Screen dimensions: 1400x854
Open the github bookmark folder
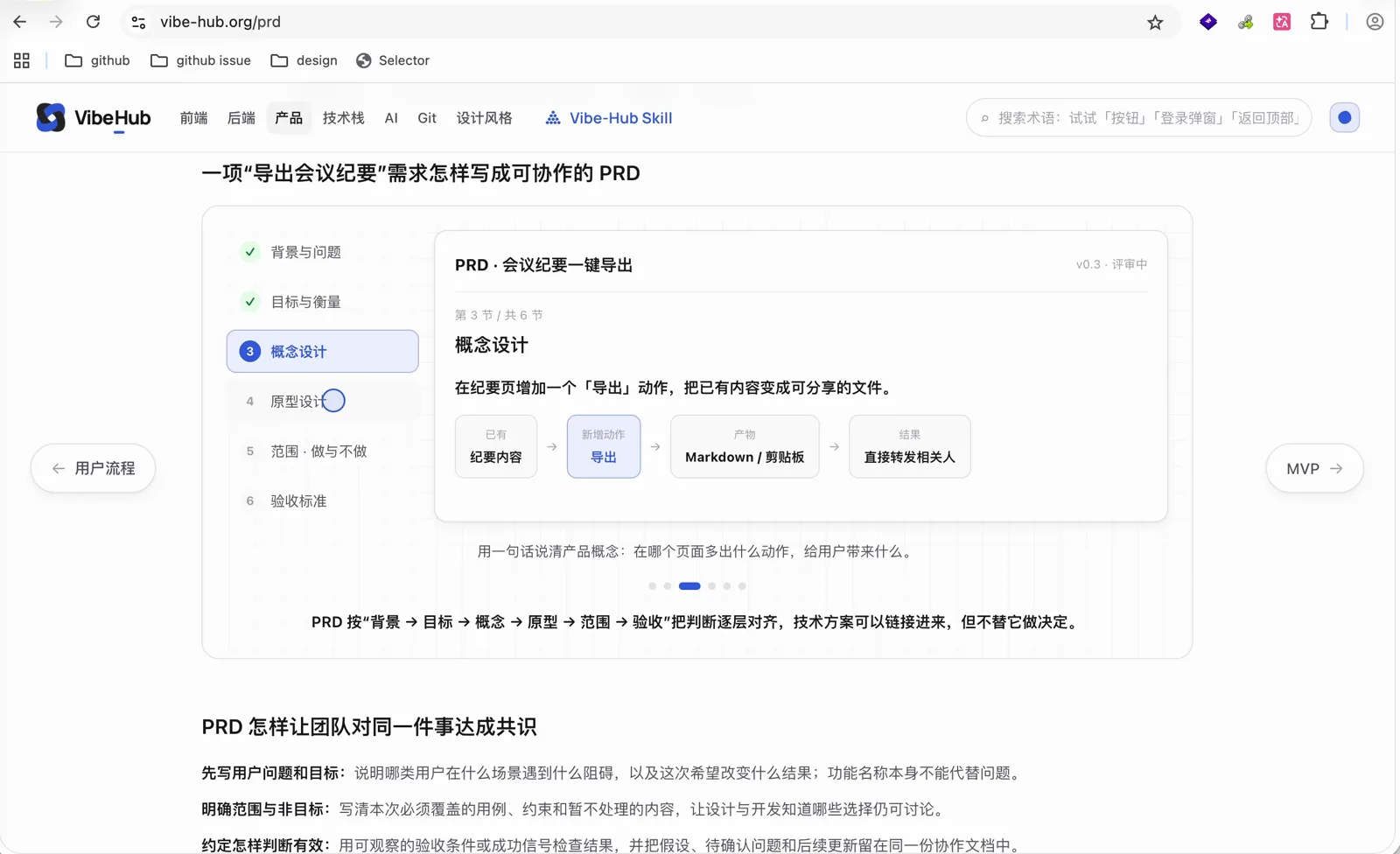pos(97,60)
